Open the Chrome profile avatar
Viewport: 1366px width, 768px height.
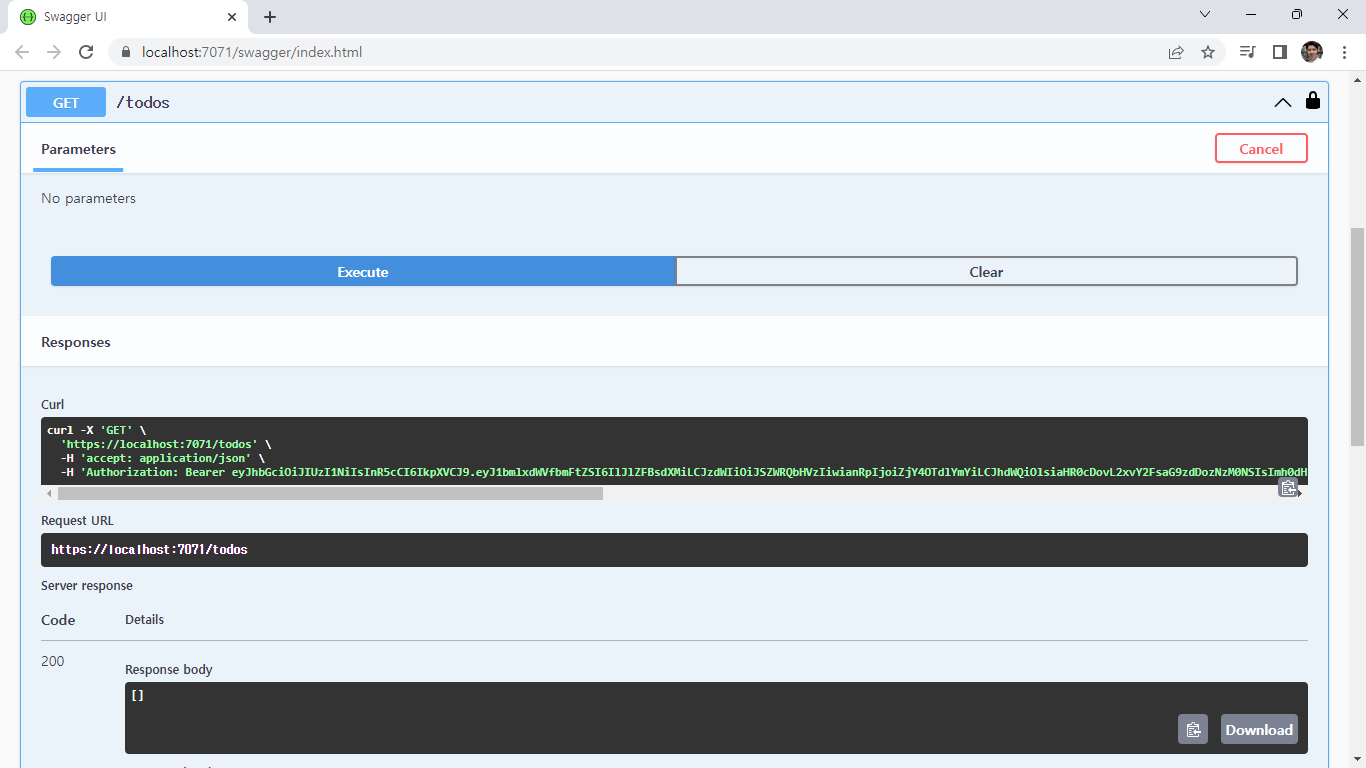1311,52
